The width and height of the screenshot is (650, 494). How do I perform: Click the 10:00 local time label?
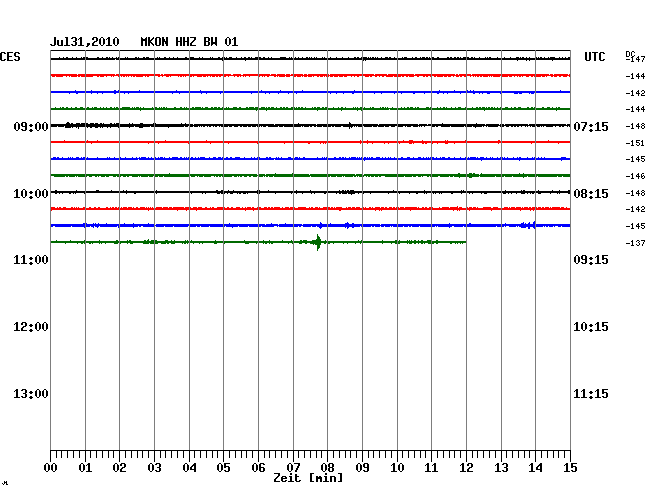click(x=31, y=194)
